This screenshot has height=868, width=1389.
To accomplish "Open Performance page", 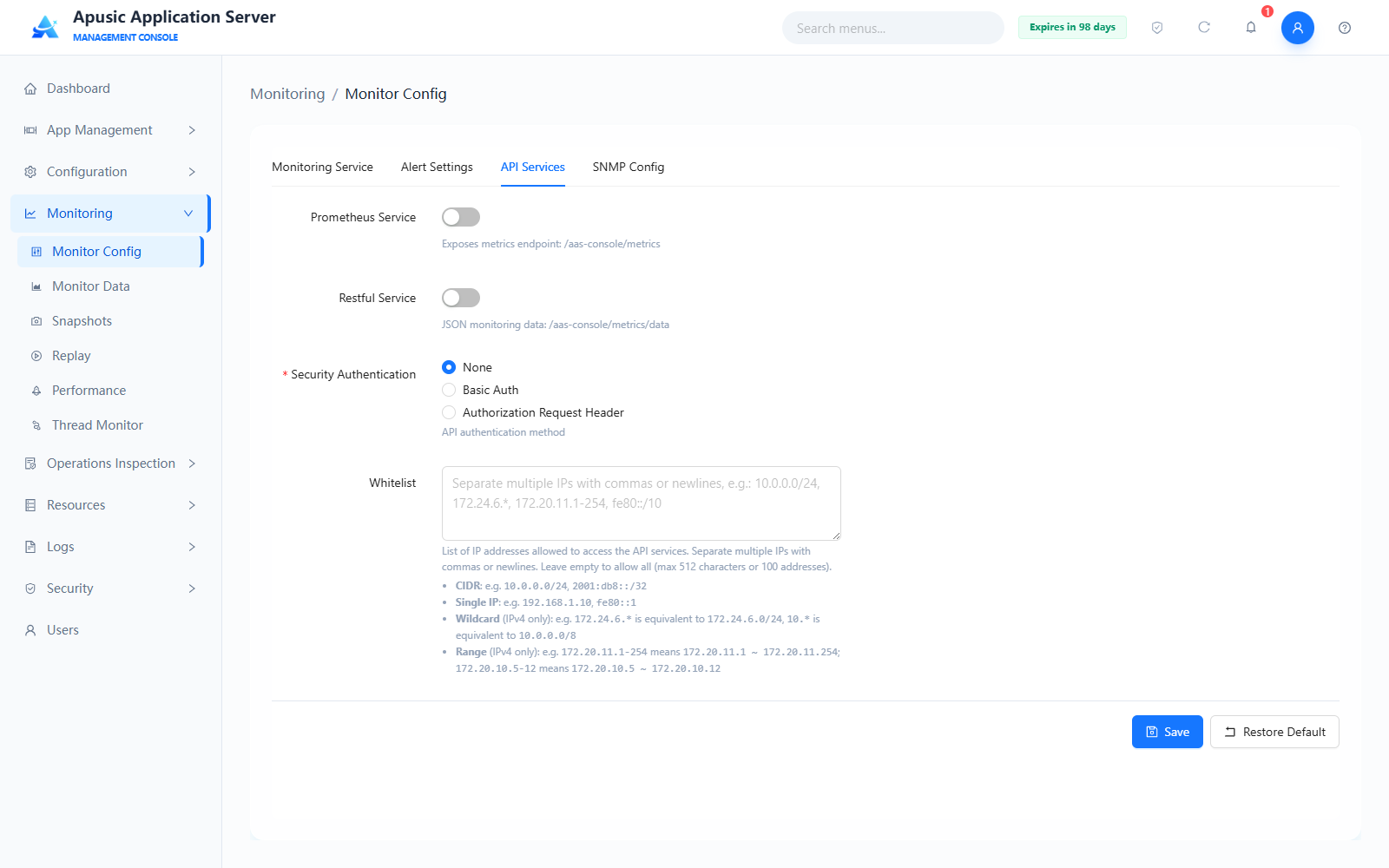I will [111, 391].
